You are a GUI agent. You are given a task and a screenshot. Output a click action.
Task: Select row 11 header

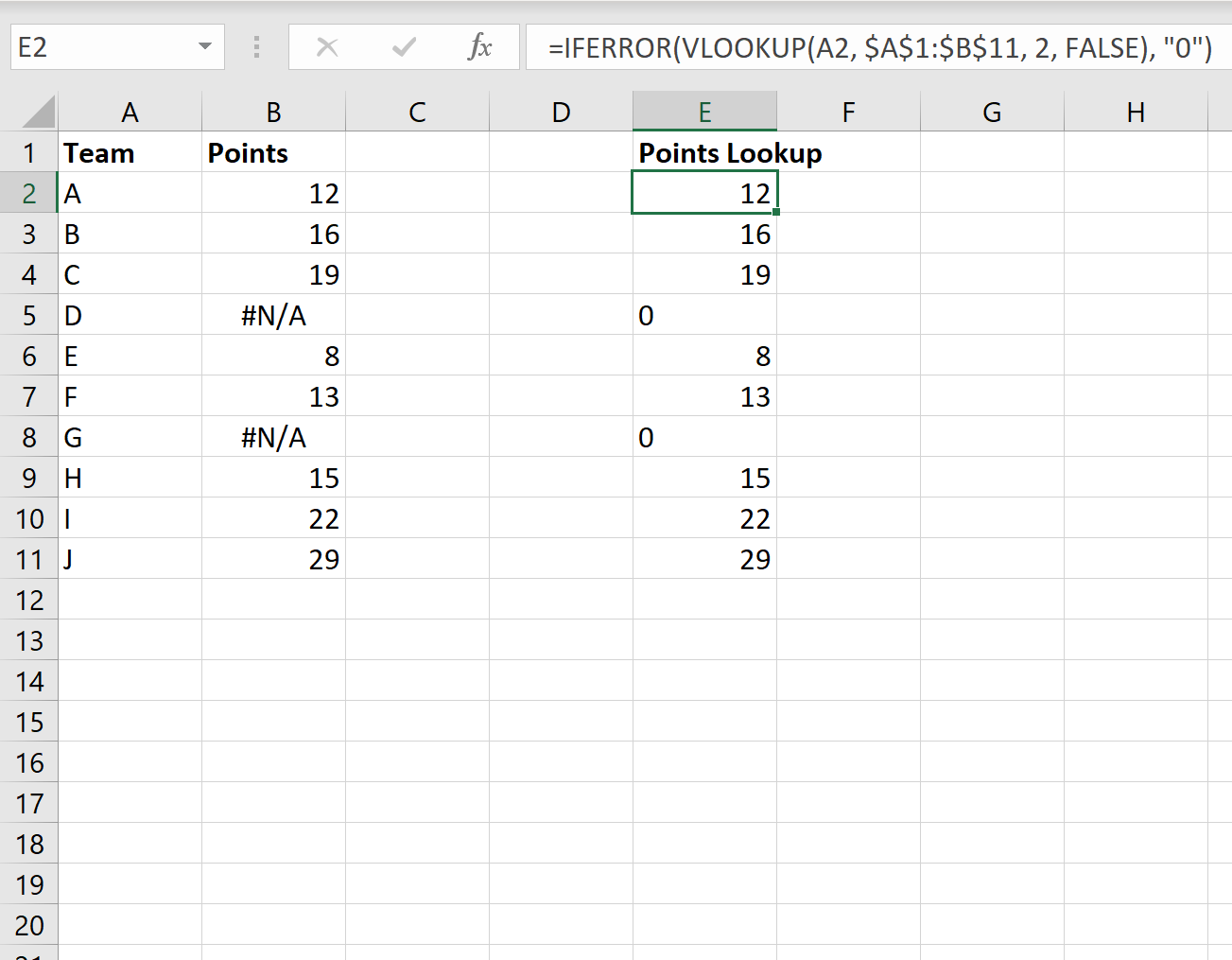click(29, 559)
